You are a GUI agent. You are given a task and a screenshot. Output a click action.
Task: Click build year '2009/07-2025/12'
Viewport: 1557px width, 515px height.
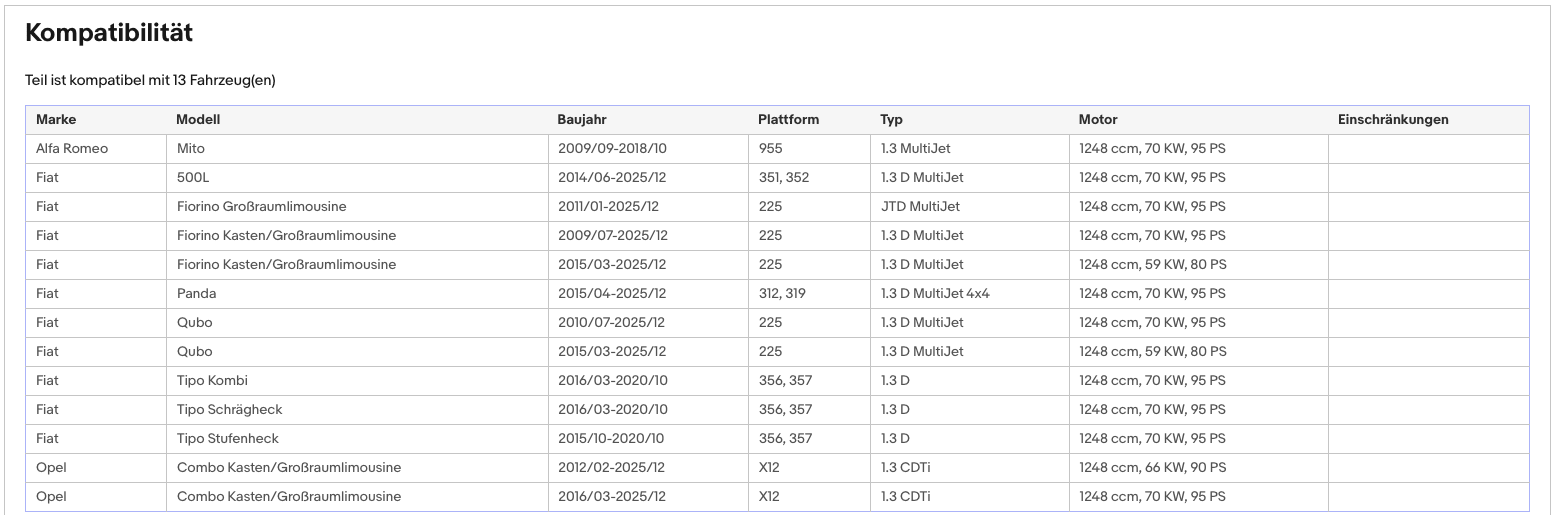point(612,235)
